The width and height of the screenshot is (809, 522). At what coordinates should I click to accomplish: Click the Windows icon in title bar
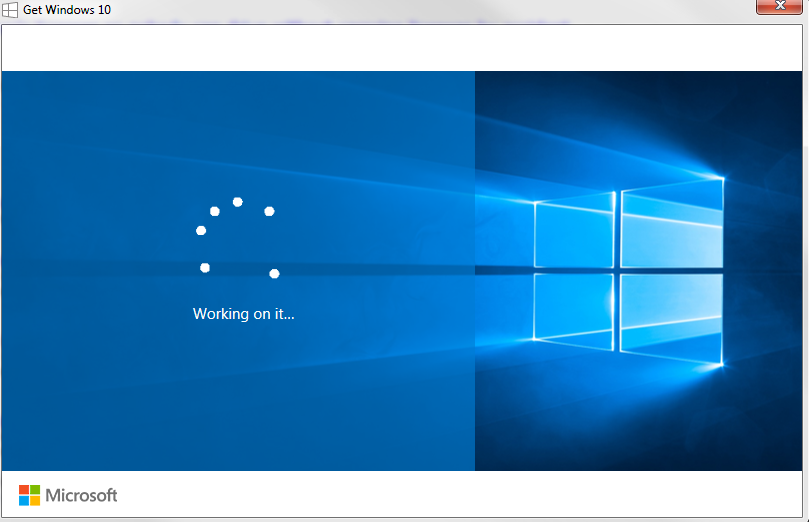[10, 10]
